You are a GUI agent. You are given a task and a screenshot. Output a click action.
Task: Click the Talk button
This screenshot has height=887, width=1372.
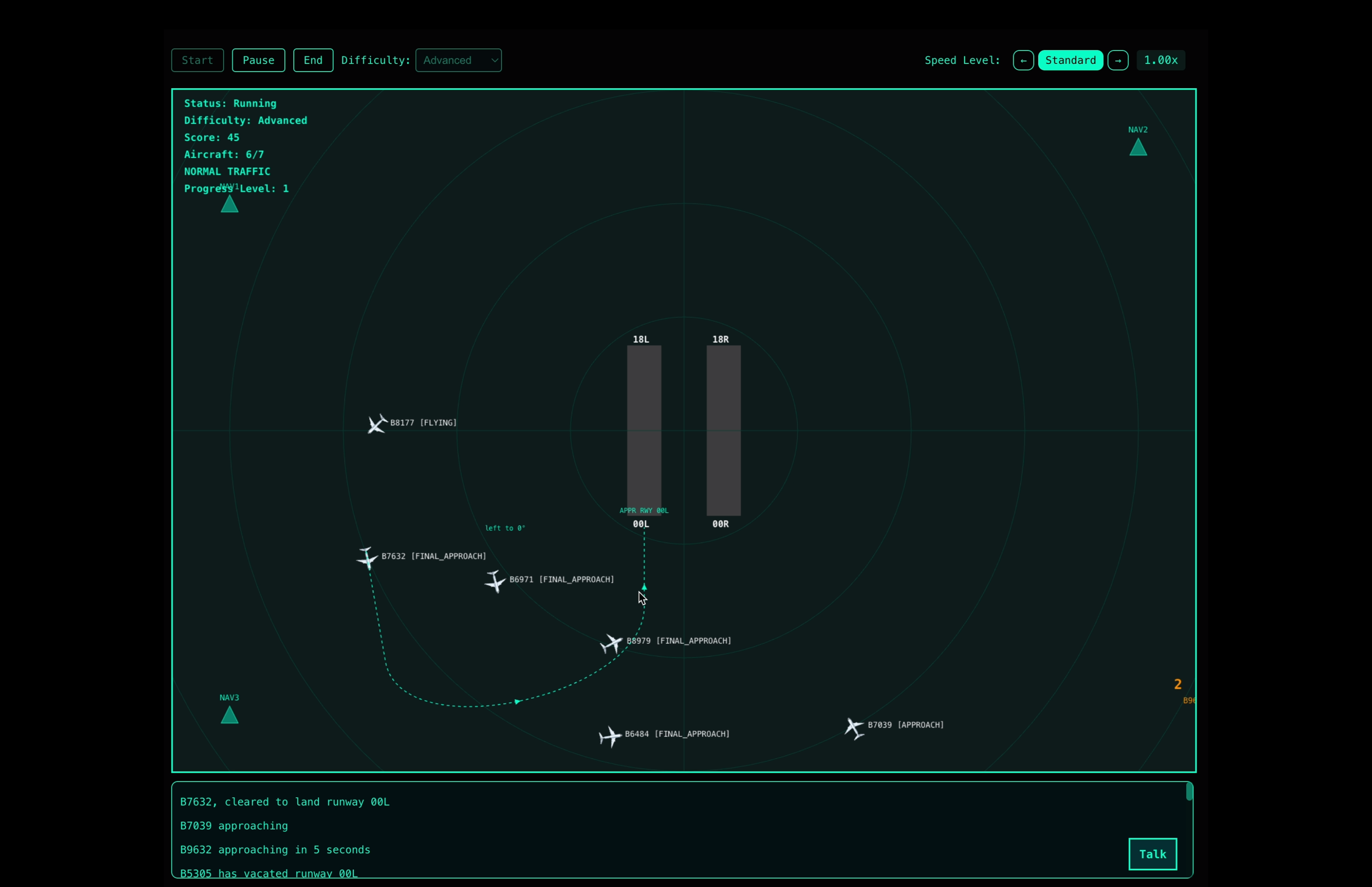(1152, 854)
